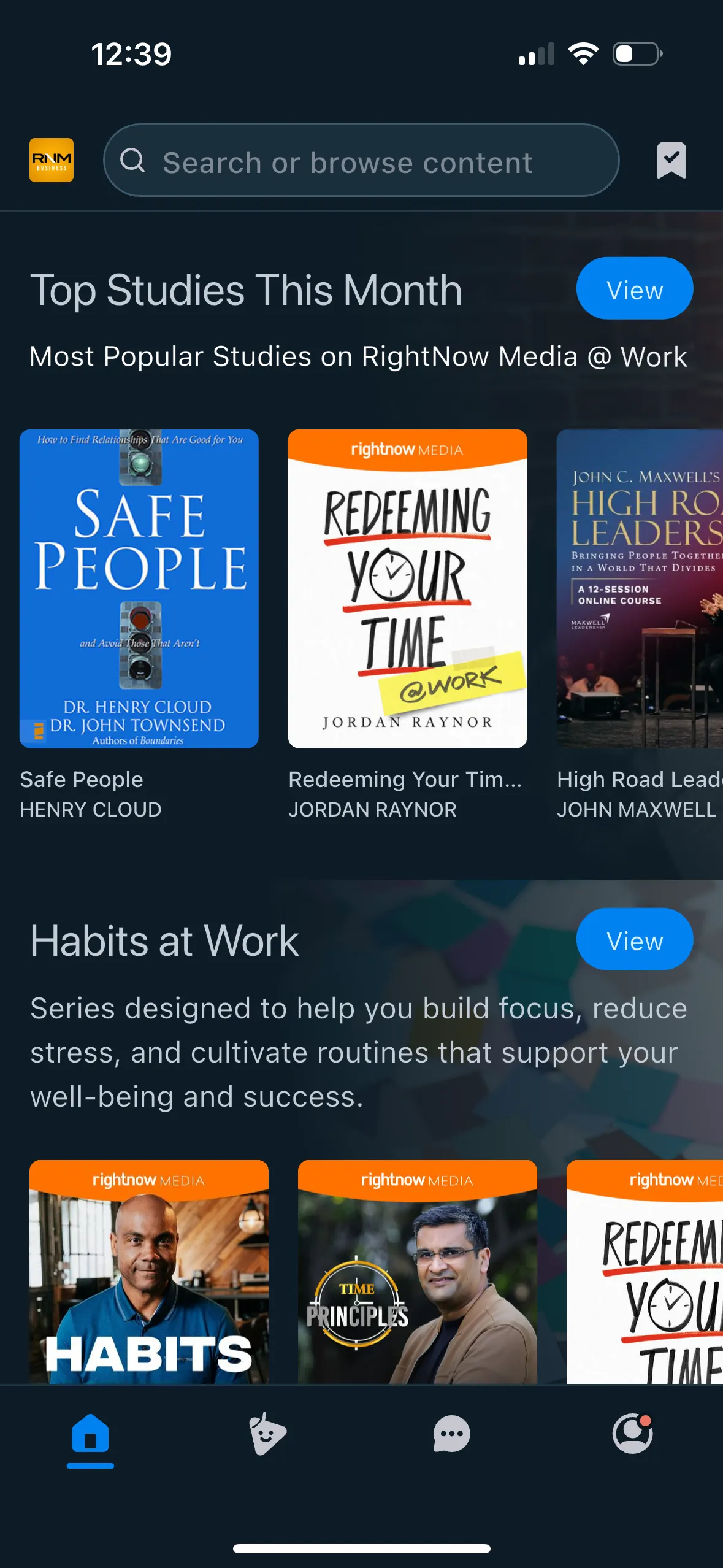Open the Habits series thumbnail
This screenshot has height=1568, width=723.
(149, 1272)
